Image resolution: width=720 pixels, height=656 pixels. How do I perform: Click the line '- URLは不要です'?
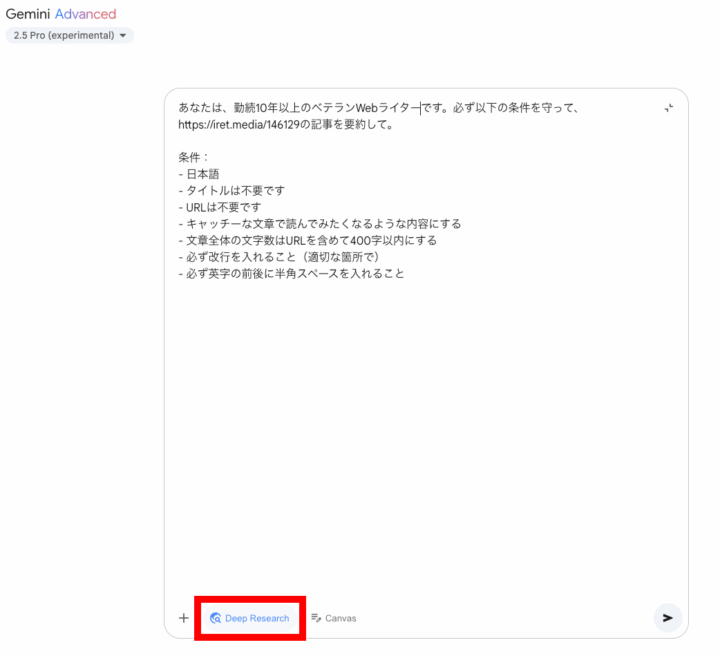(x=219, y=207)
